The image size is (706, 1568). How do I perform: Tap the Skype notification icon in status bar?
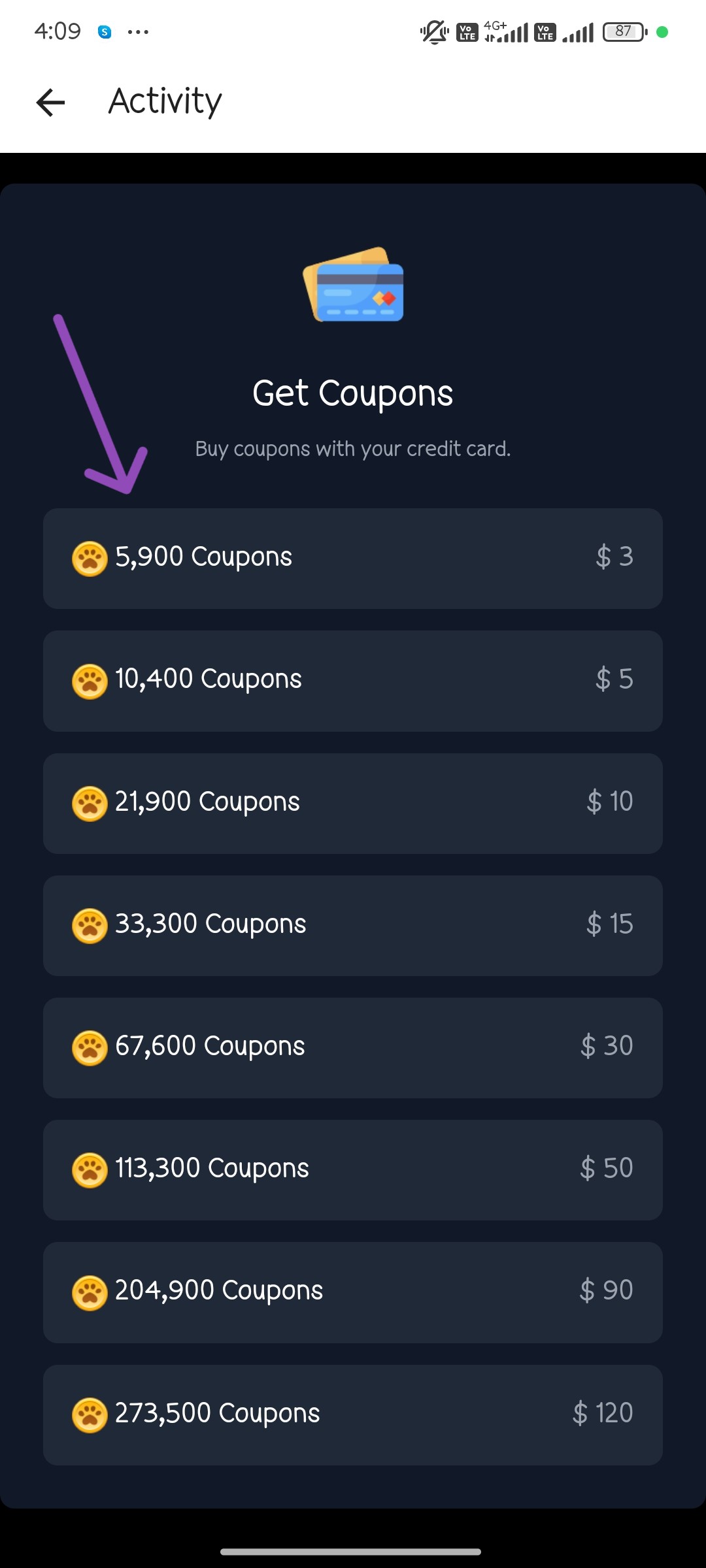(105, 31)
